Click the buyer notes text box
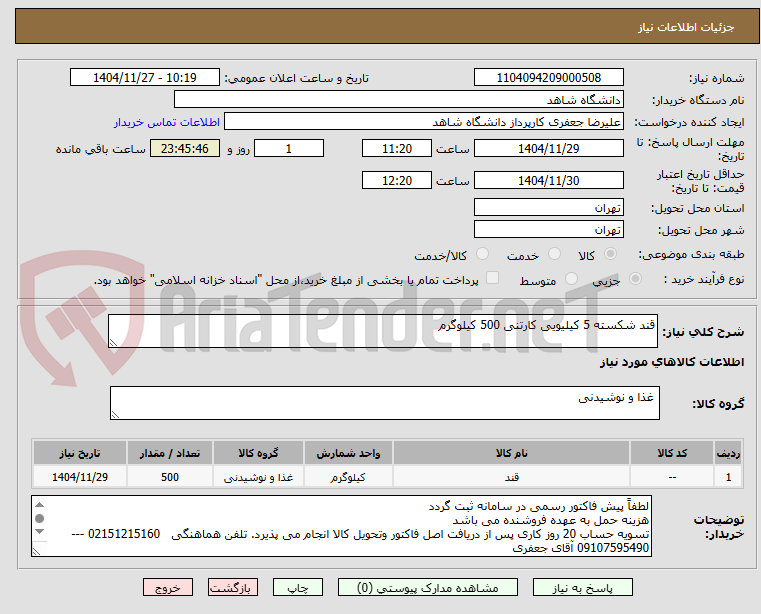 (x=342, y=526)
